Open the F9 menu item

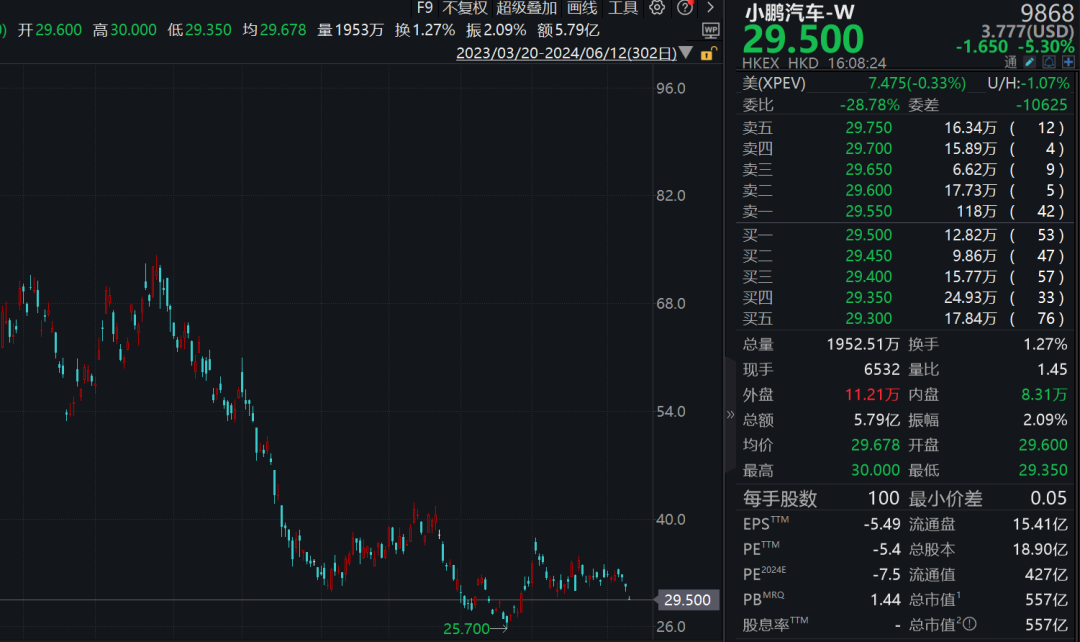pyautogui.click(x=424, y=8)
